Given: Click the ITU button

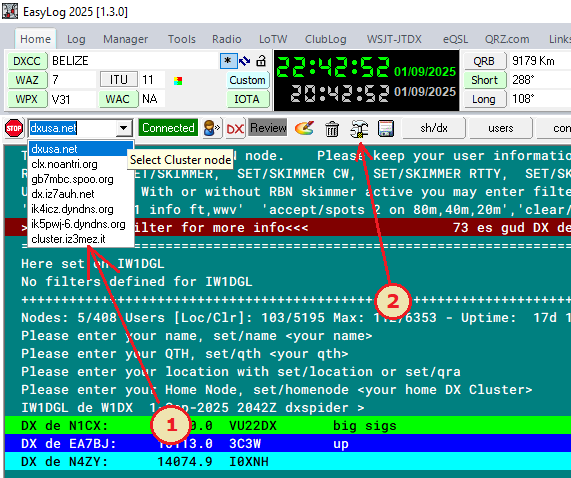Looking at the screenshot, I should pyautogui.click(x=119, y=80).
